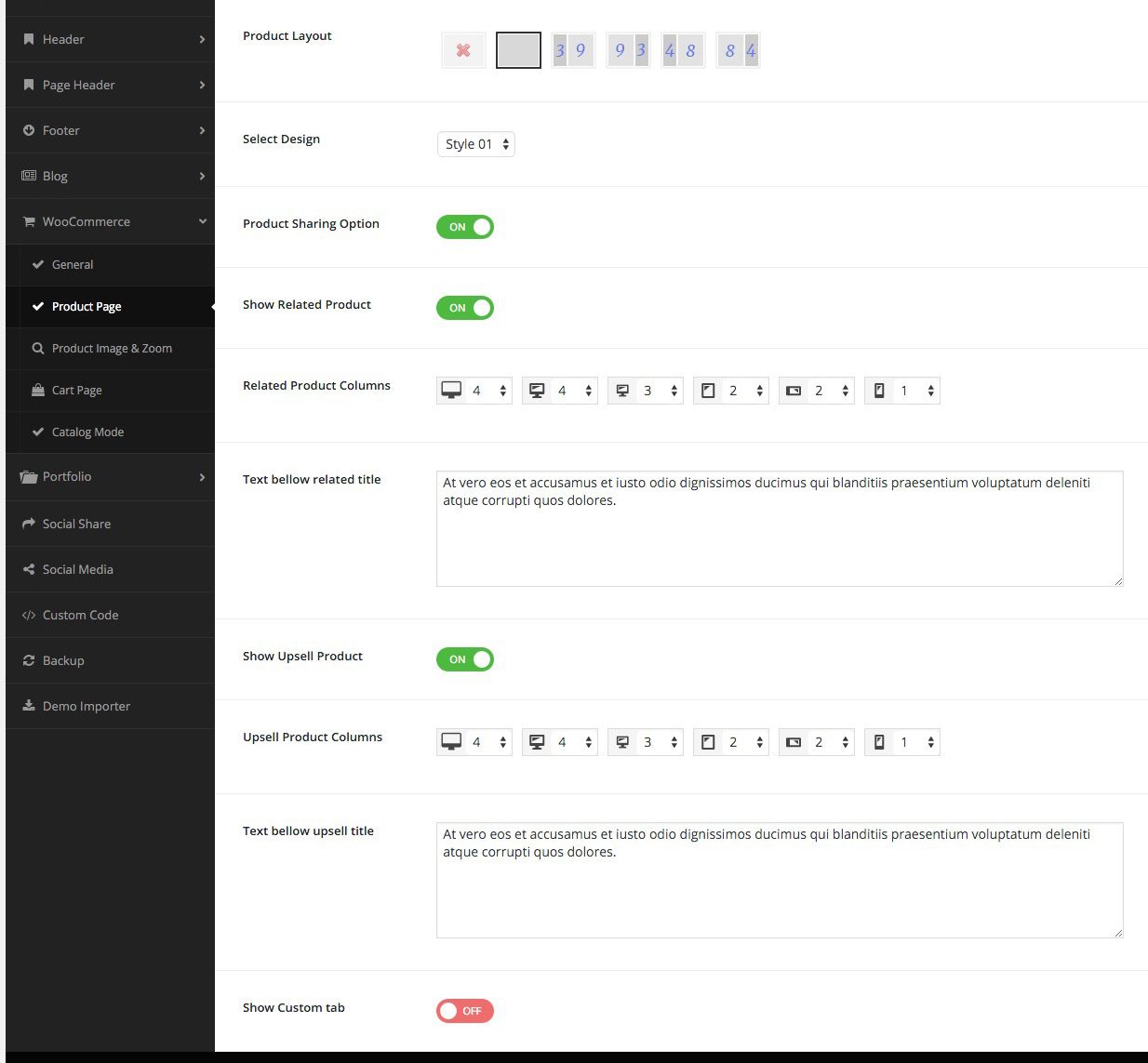The image size is (1148, 1063).
Task: Select the 3-9 product layout thumbnail
Action: coord(572,50)
